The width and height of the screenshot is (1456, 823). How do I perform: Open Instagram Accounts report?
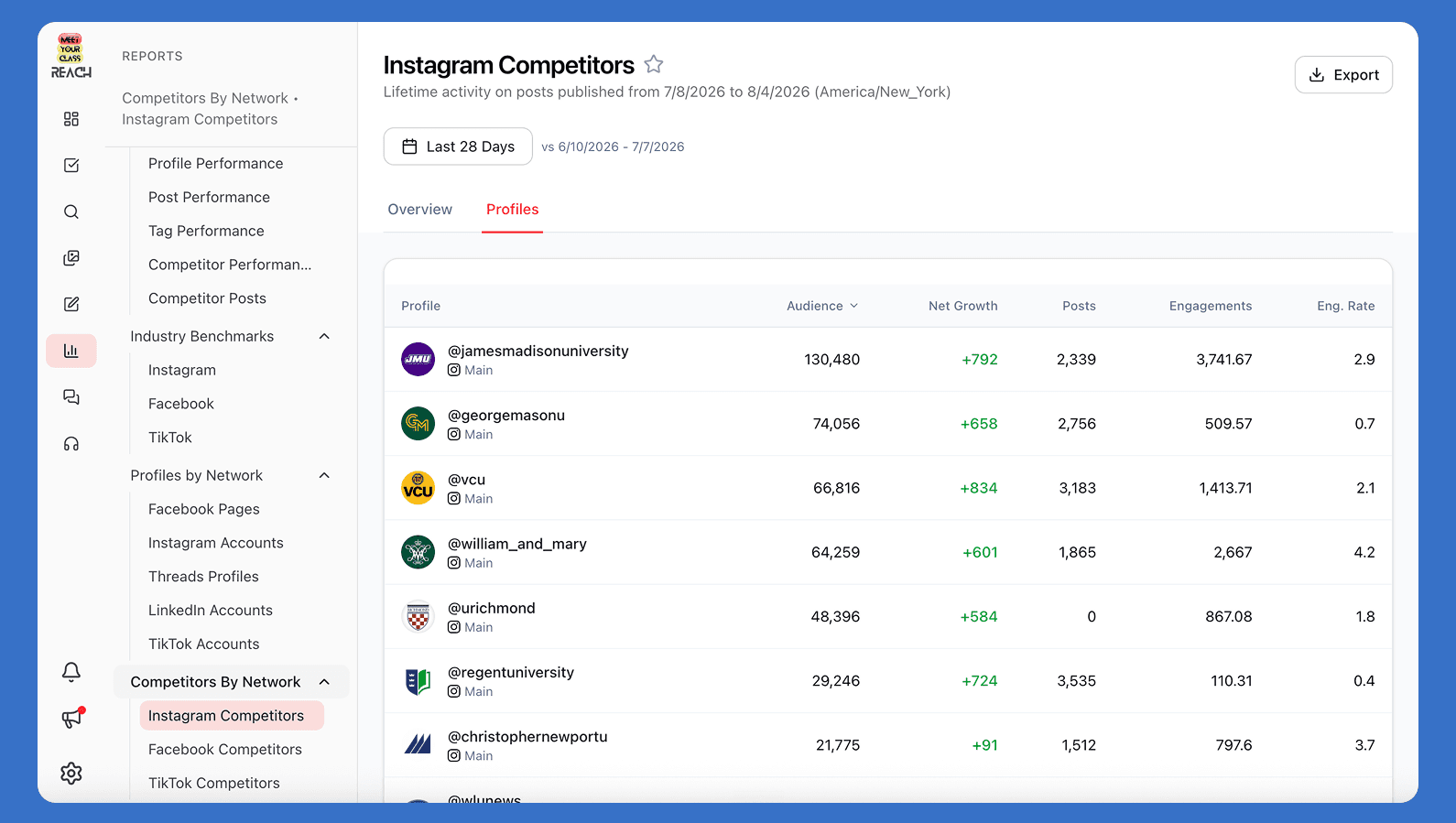[x=216, y=543]
